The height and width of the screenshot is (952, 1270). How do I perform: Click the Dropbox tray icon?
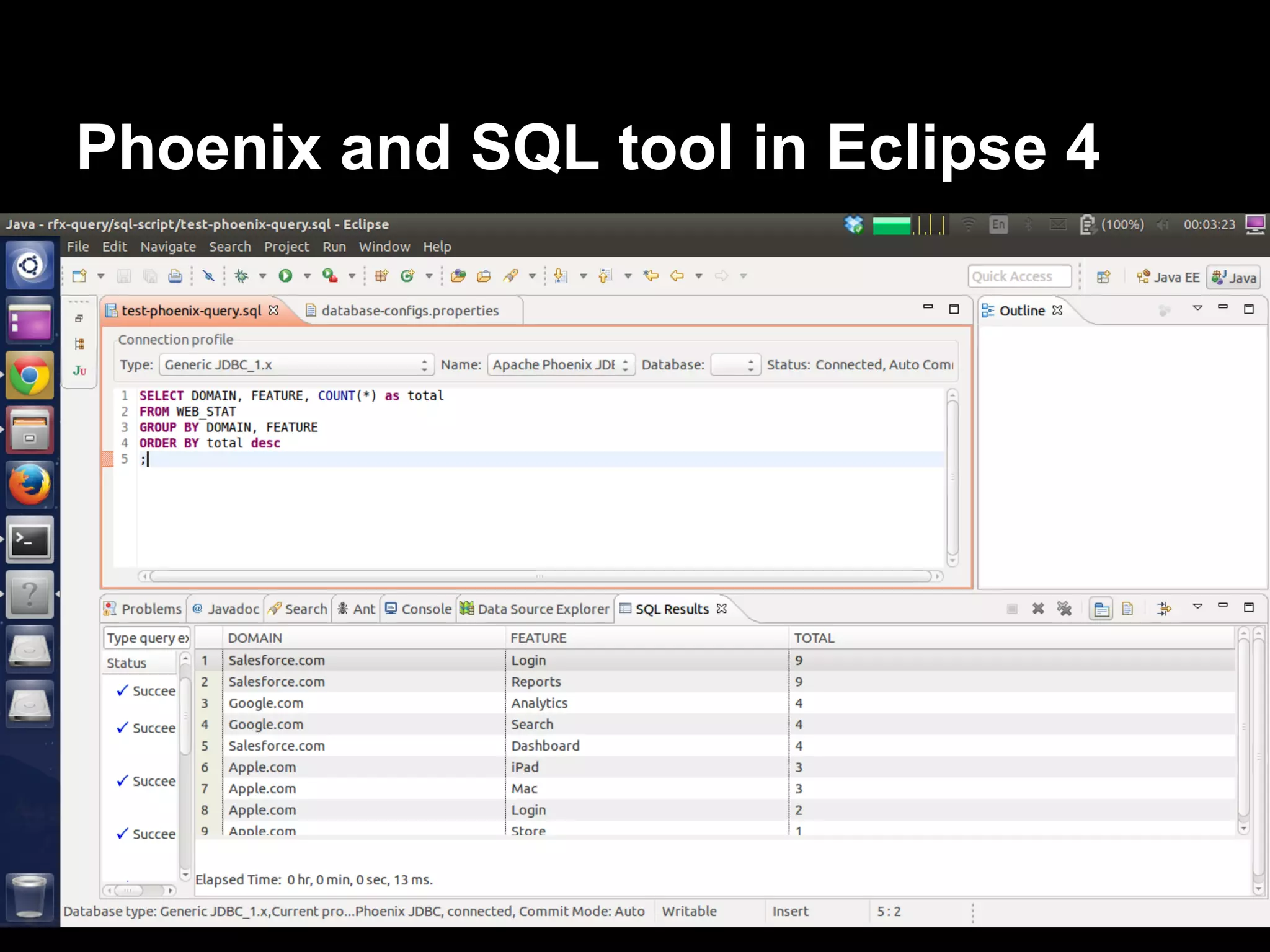pyautogui.click(x=854, y=224)
